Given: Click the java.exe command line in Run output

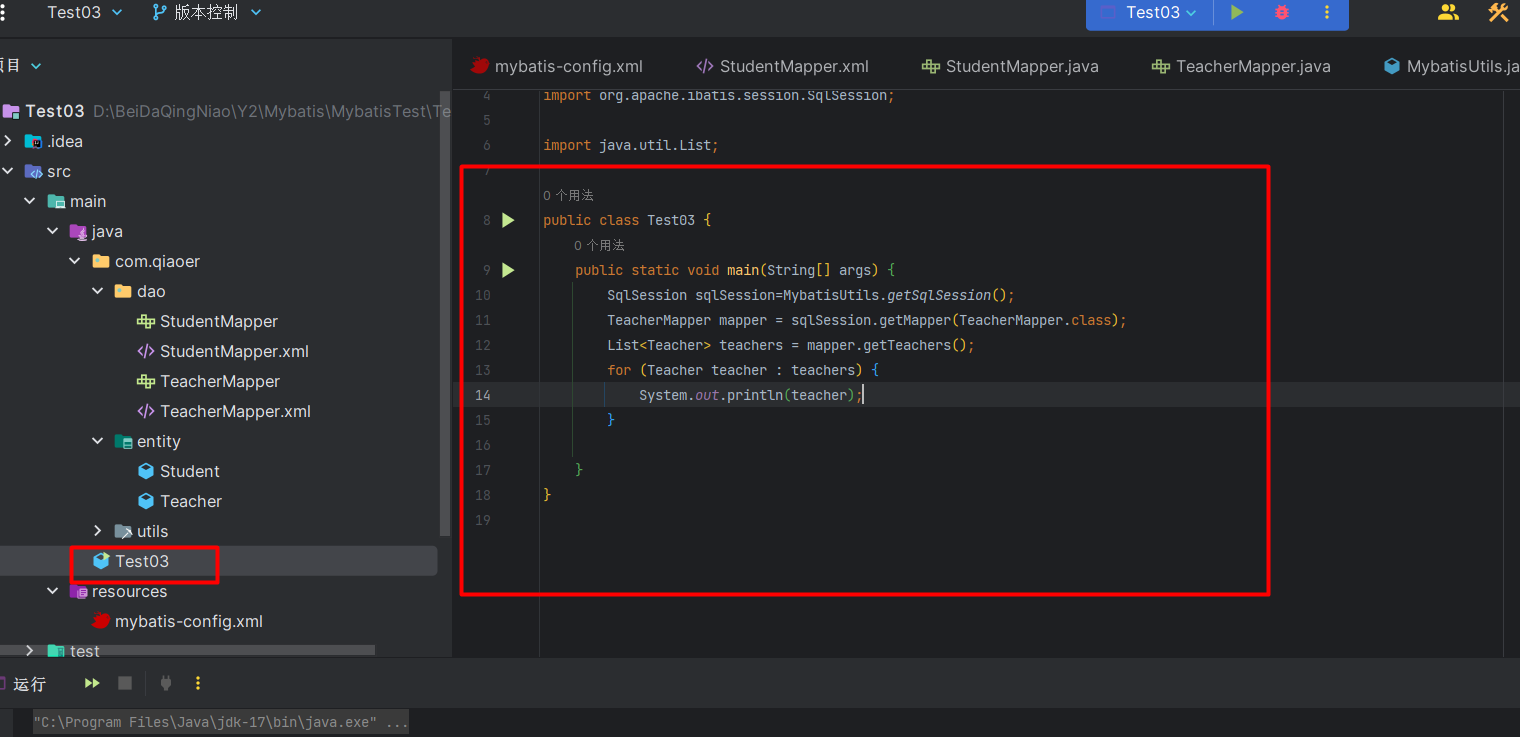Looking at the screenshot, I should coord(221,722).
